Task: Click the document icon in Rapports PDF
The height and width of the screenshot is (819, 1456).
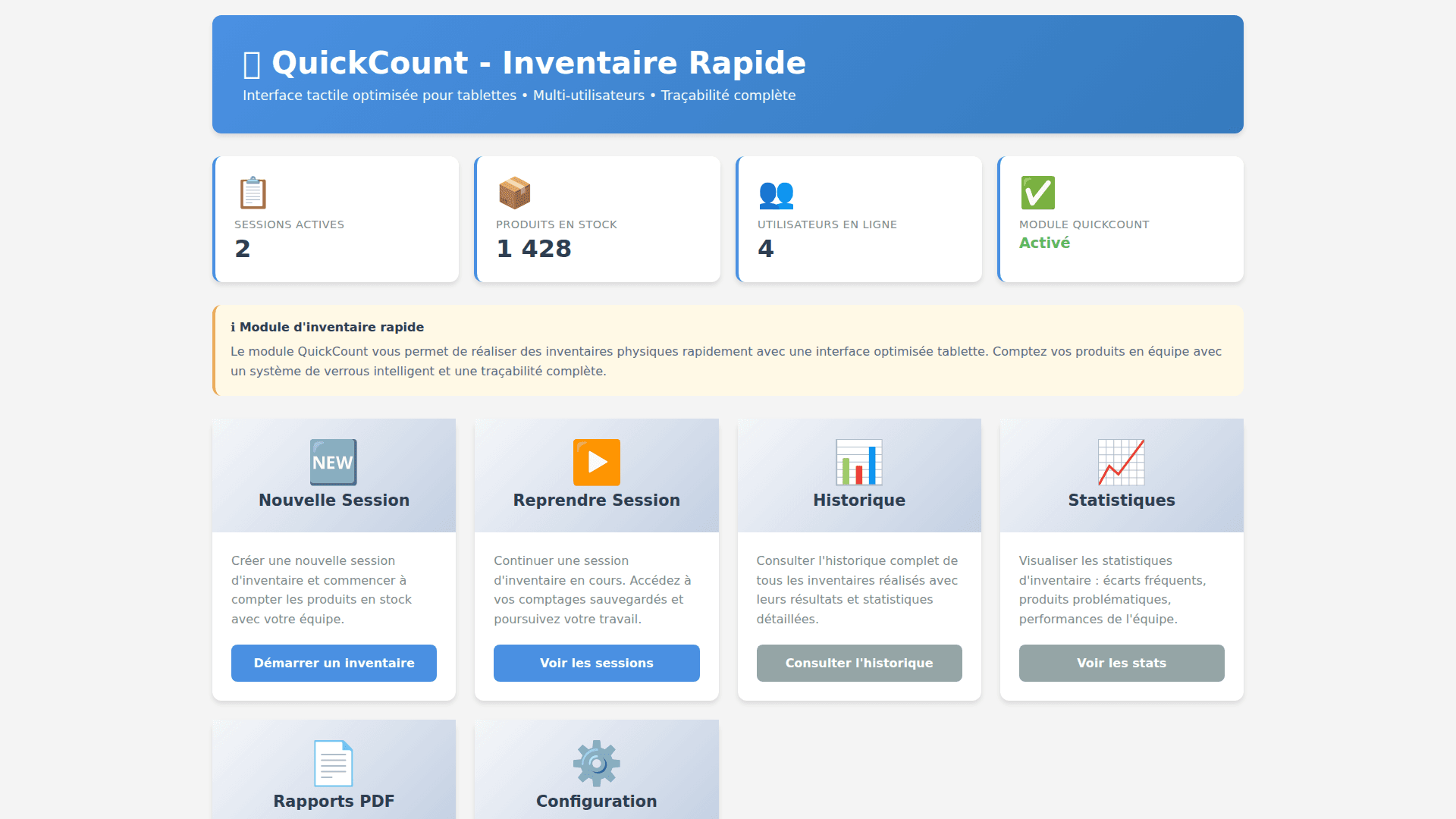Action: tap(333, 763)
